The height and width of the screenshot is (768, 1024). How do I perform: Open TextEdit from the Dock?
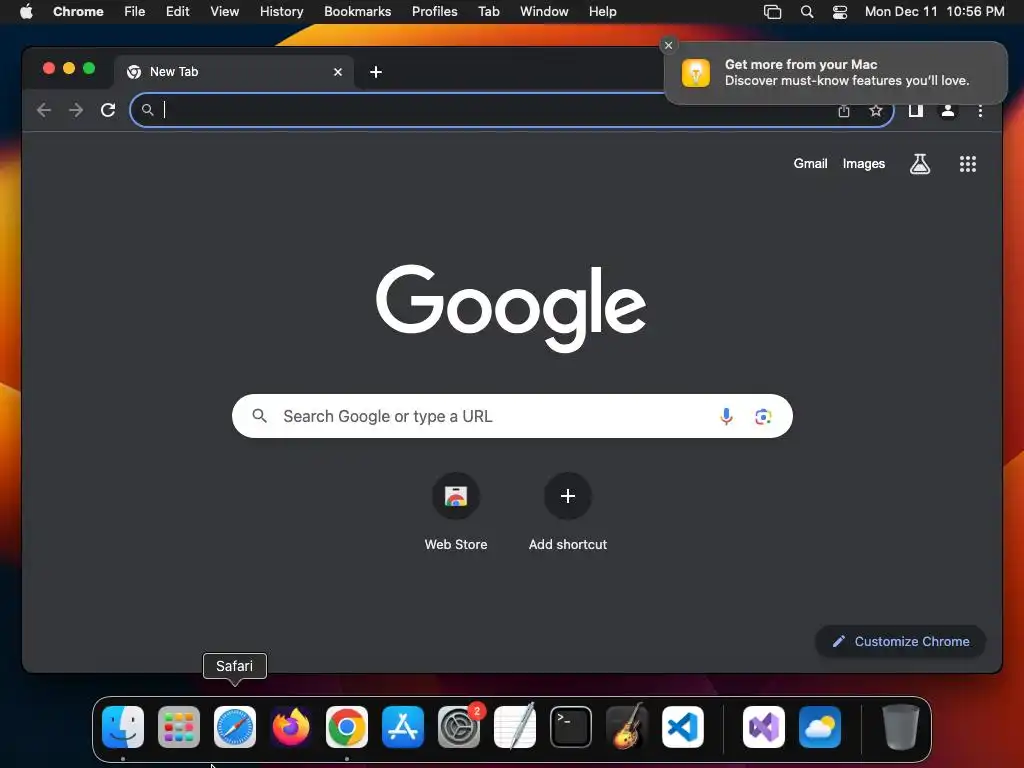click(515, 727)
